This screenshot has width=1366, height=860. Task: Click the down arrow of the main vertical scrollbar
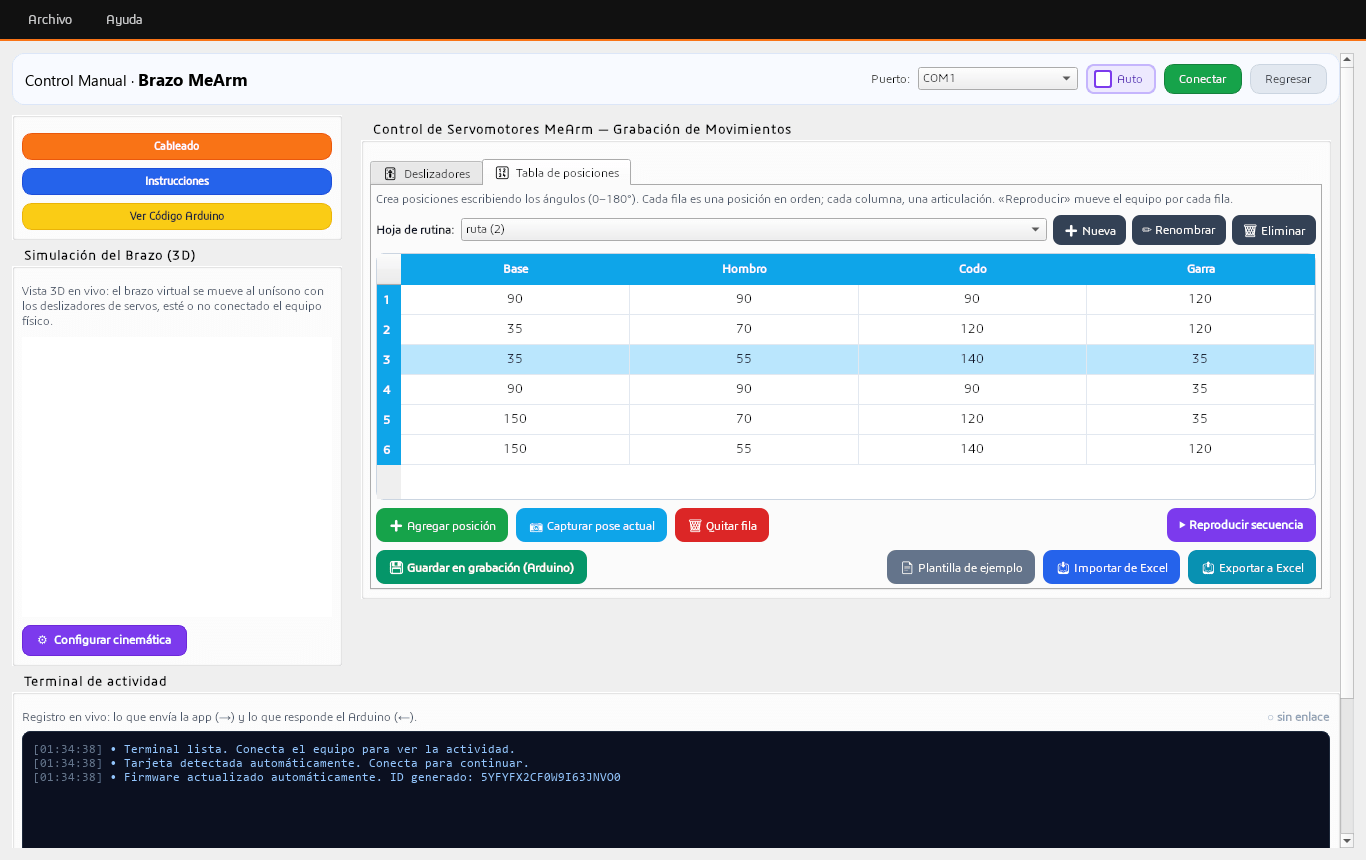[1347, 841]
